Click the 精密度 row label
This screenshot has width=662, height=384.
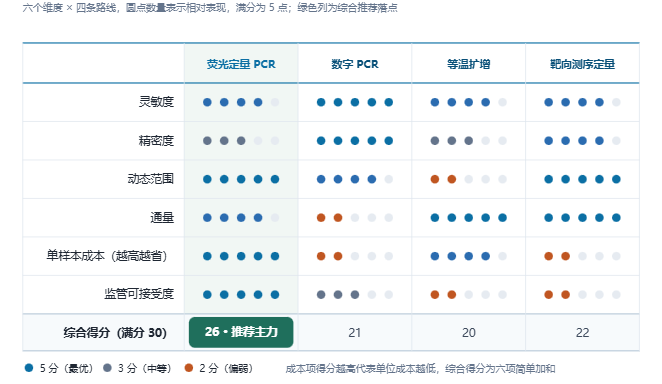point(156,141)
